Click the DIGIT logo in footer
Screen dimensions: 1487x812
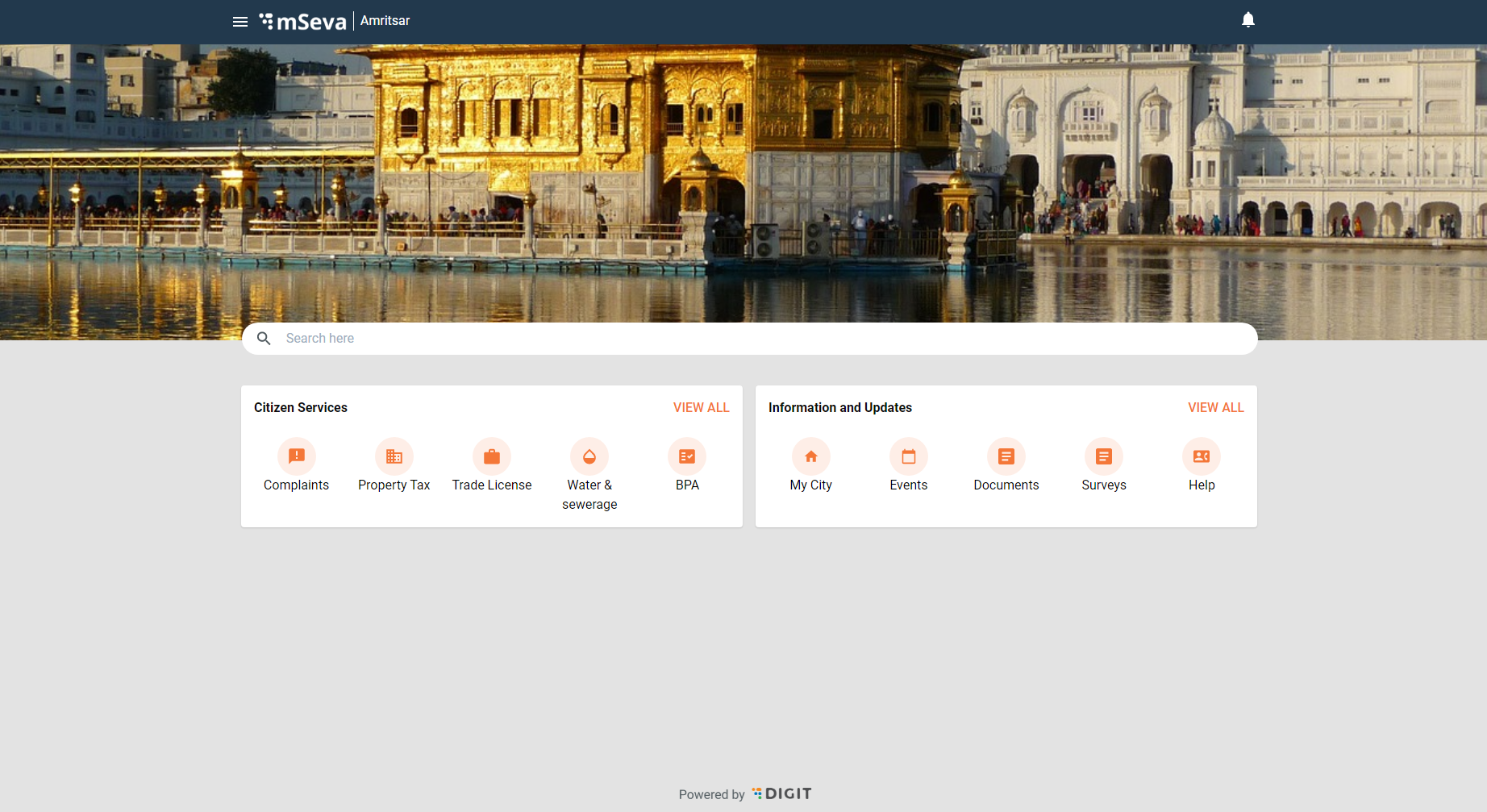click(781, 793)
